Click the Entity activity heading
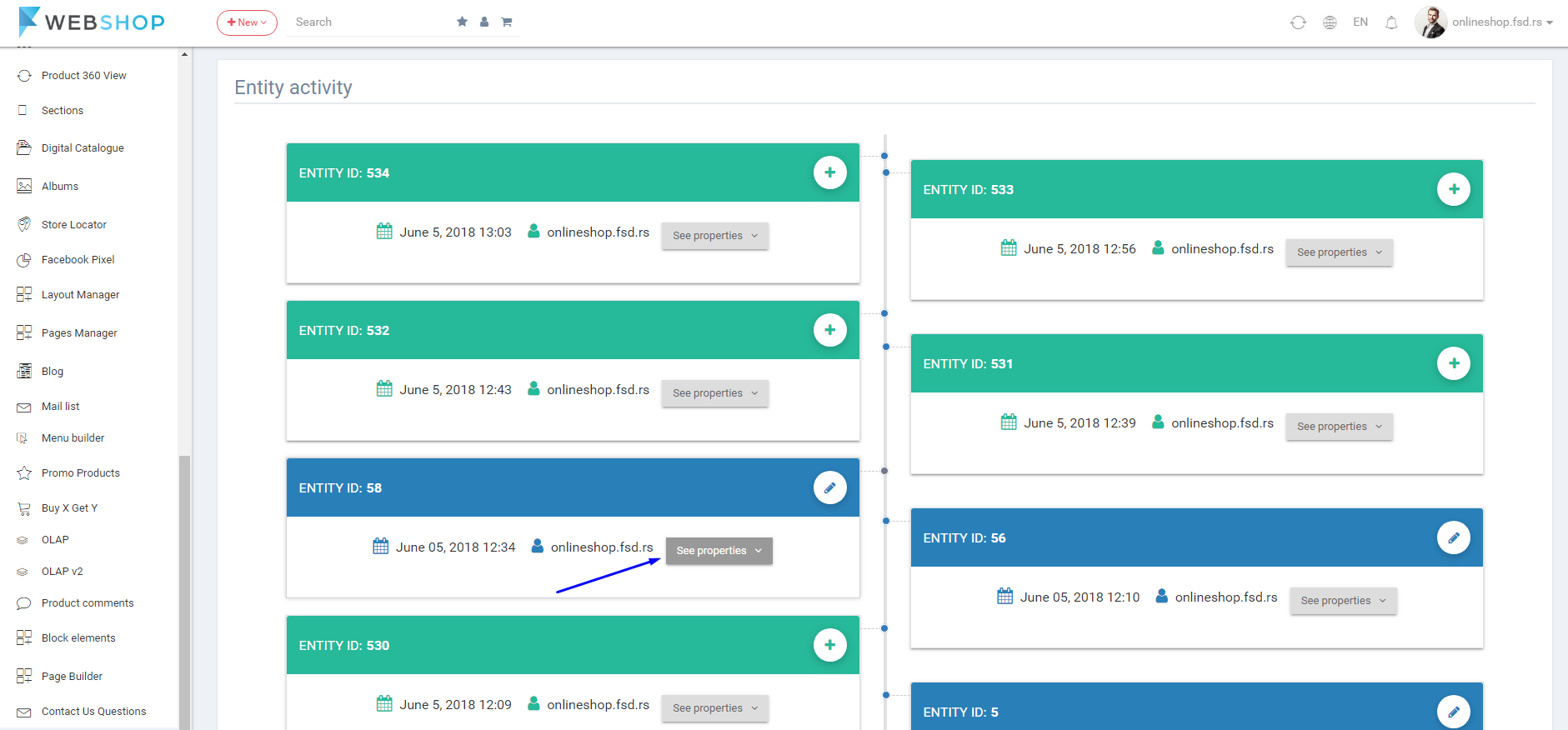Screen dimensions: 1568x730 pos(293,87)
